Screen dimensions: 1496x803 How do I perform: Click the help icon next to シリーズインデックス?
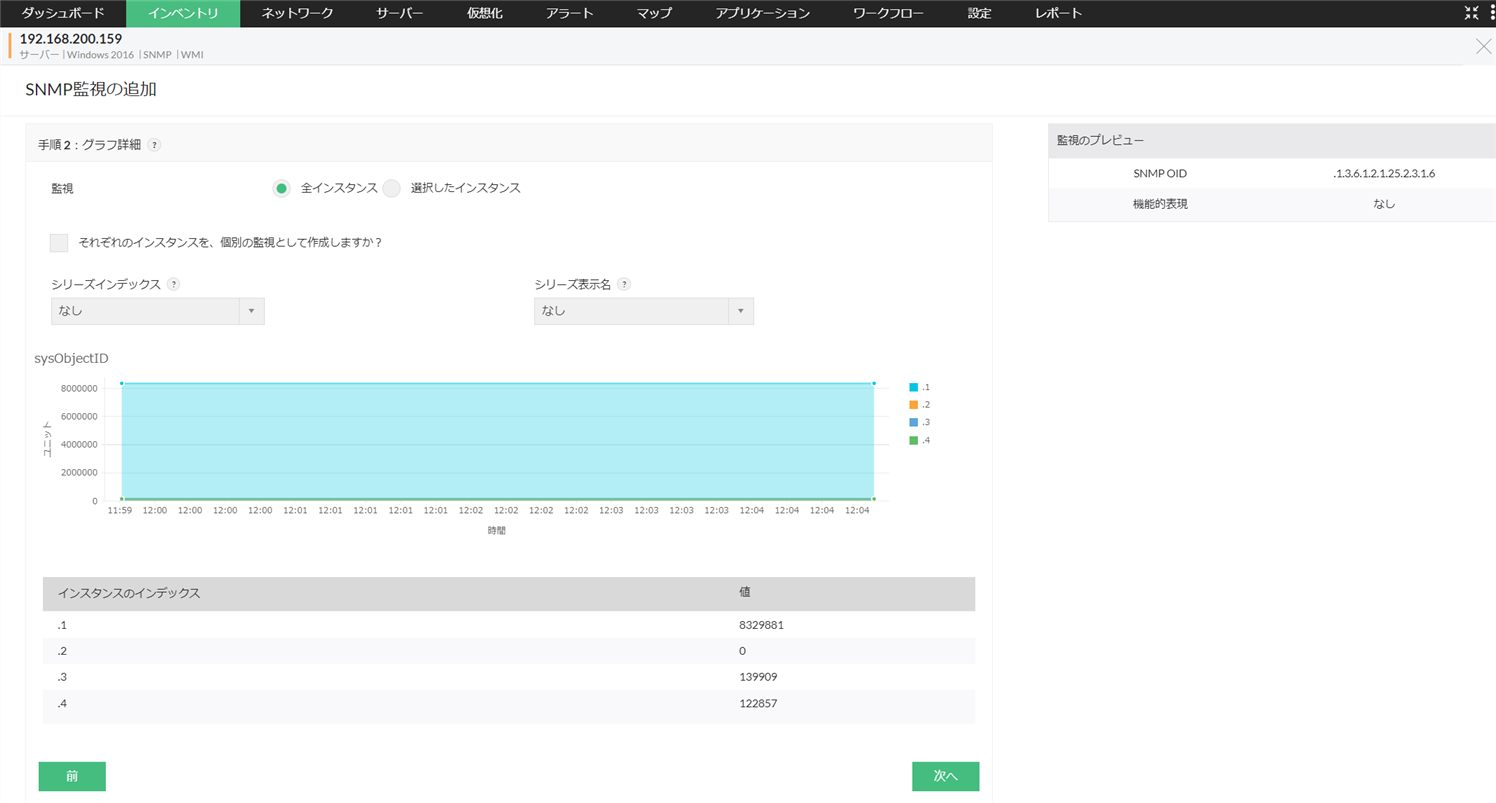[173, 284]
